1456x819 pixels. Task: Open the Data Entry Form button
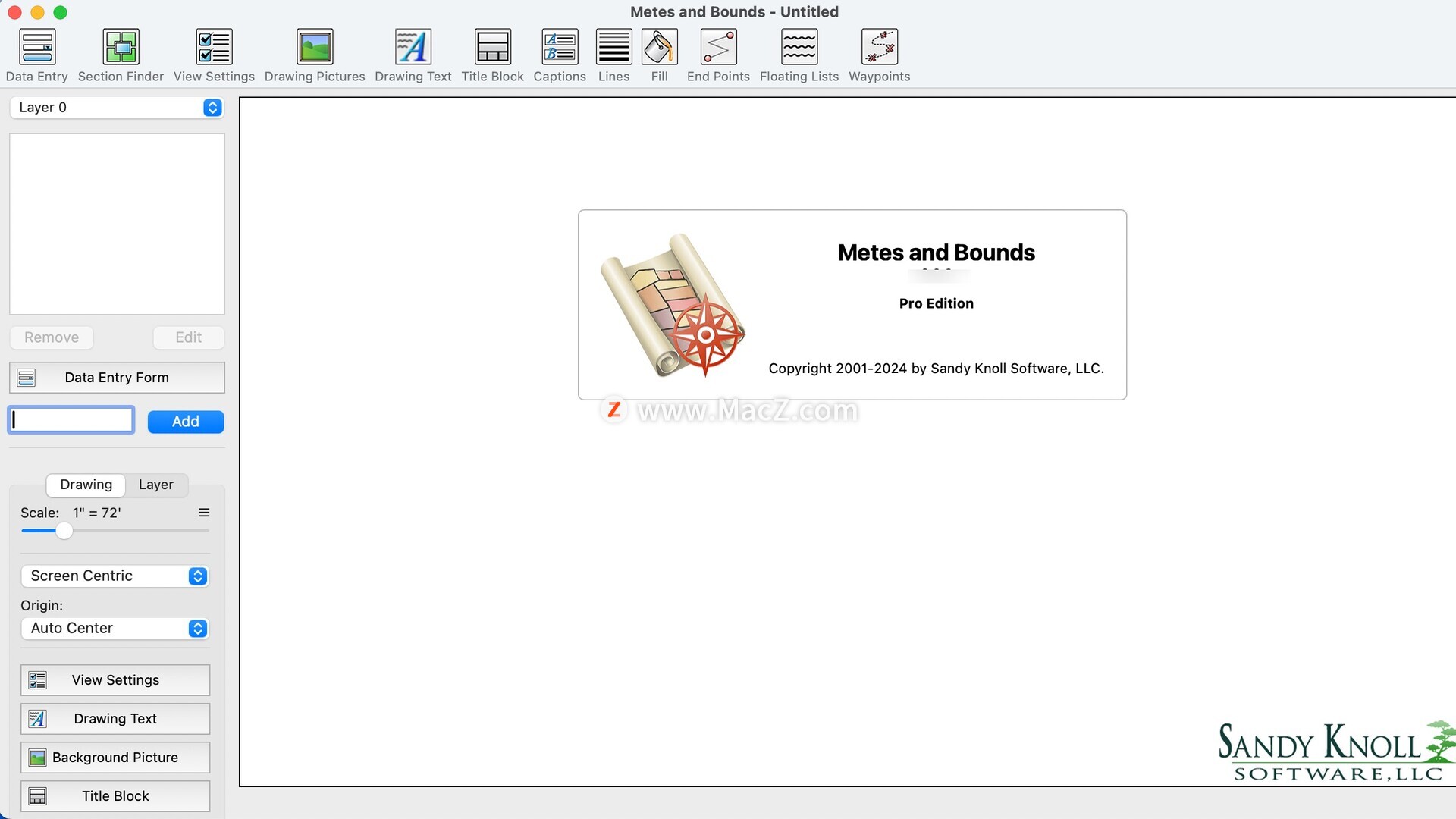pyautogui.click(x=117, y=378)
